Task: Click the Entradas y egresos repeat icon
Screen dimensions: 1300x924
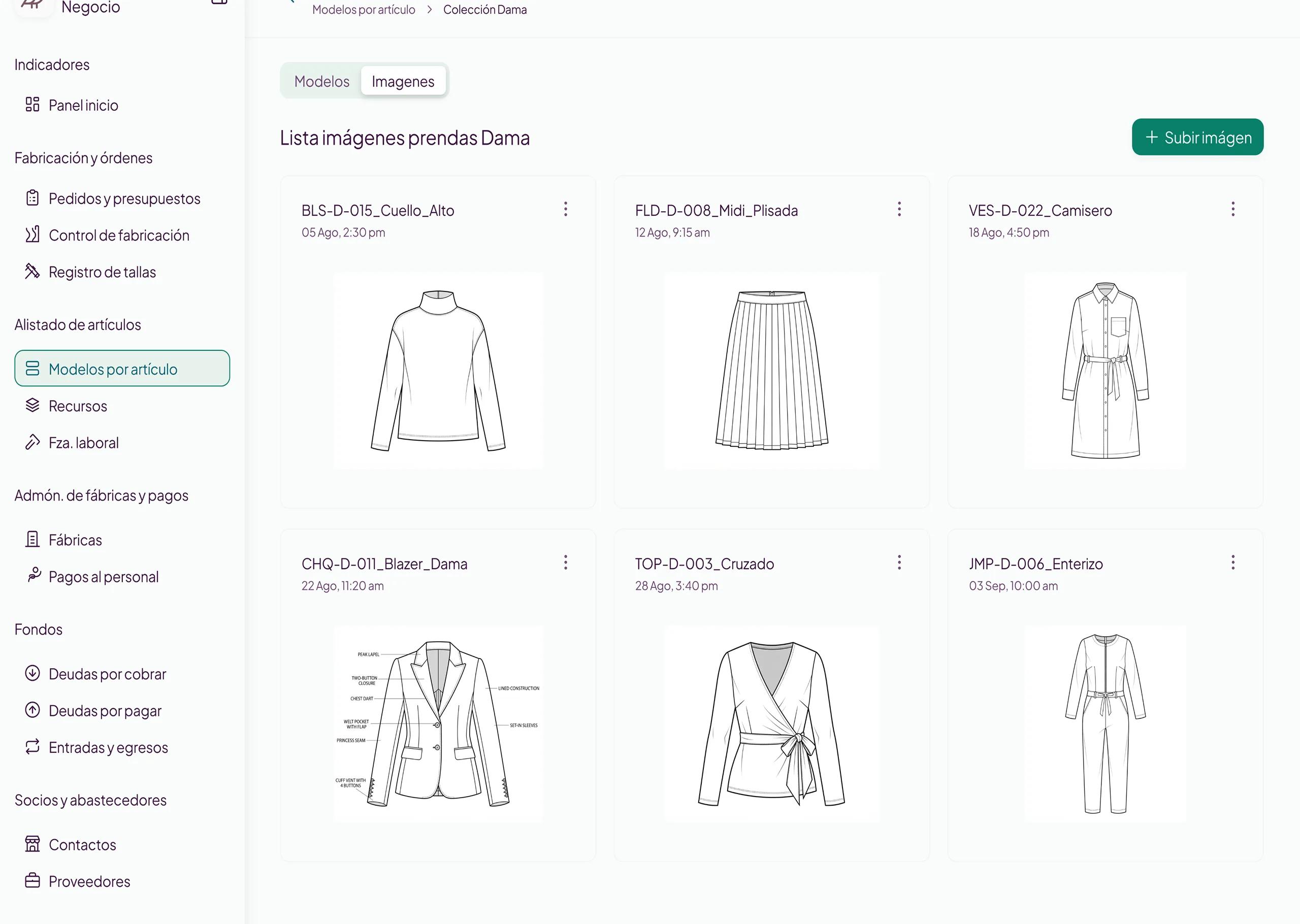Action: tap(32, 746)
